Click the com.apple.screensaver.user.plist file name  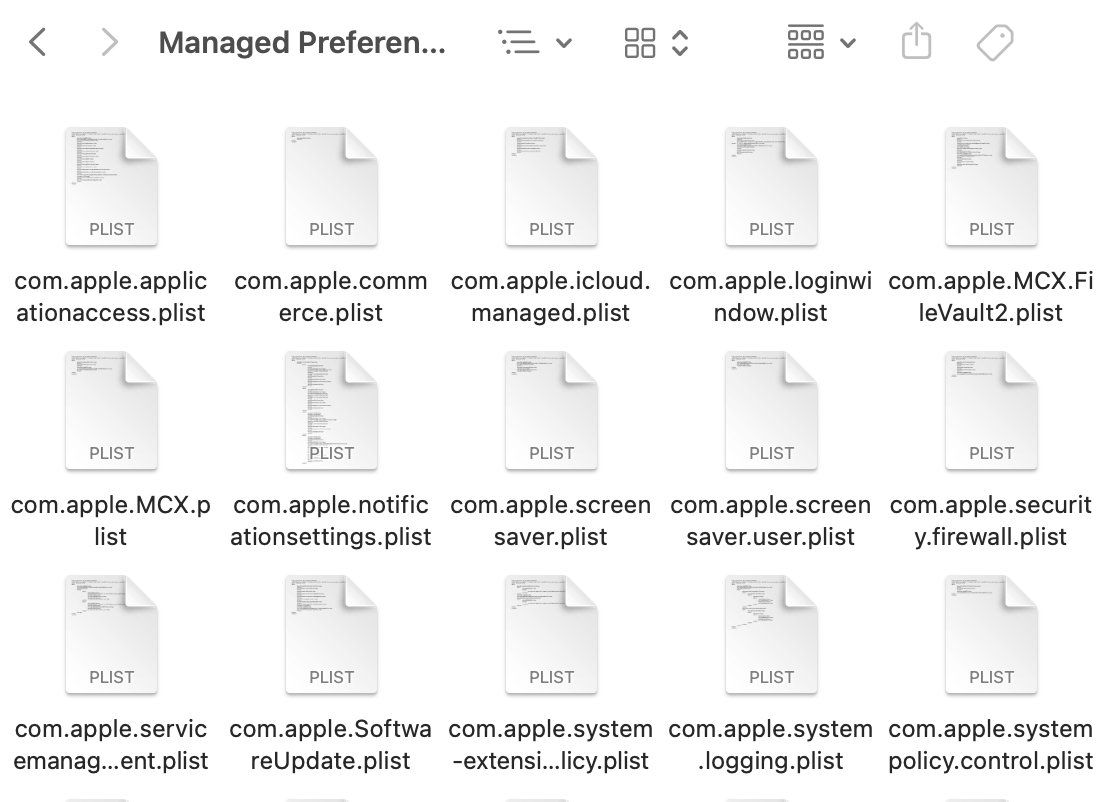click(x=771, y=520)
